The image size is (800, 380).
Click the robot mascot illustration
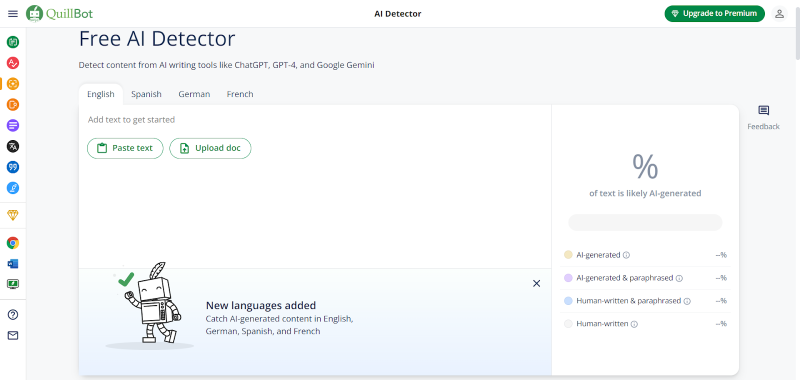[x=149, y=305]
